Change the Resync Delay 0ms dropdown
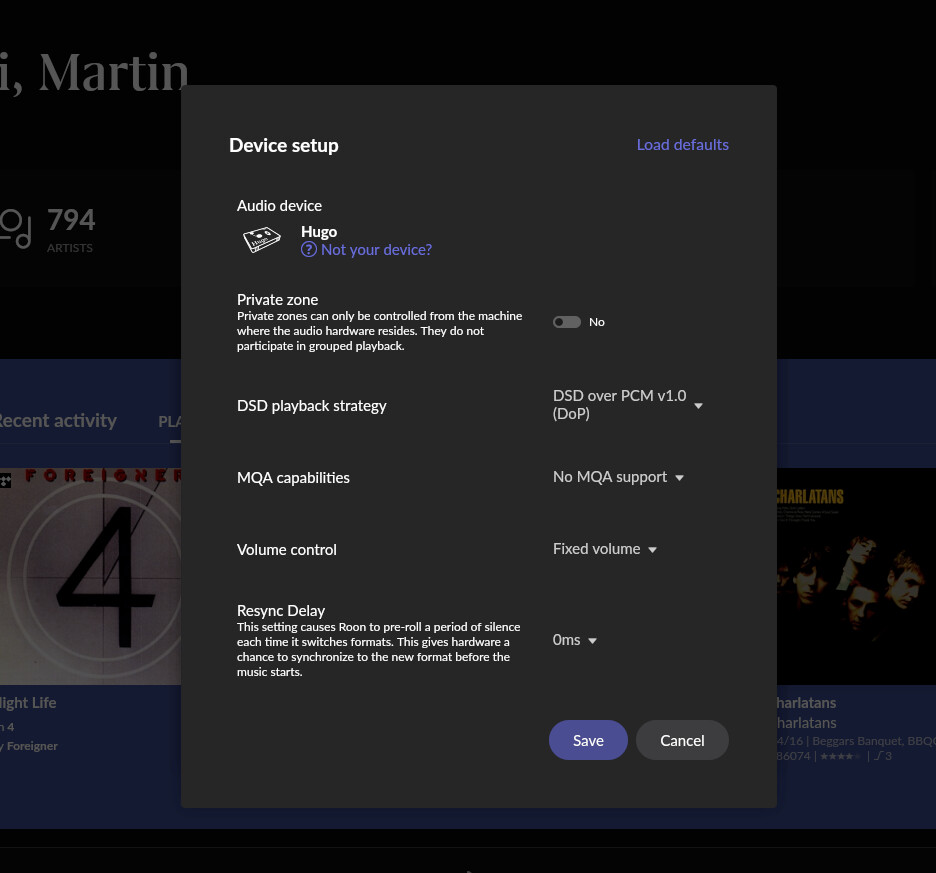The height and width of the screenshot is (873, 936). pyautogui.click(x=575, y=640)
